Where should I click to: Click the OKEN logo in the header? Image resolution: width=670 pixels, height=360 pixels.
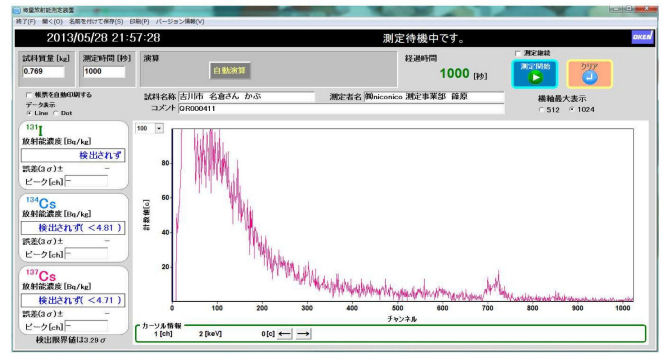coord(642,37)
